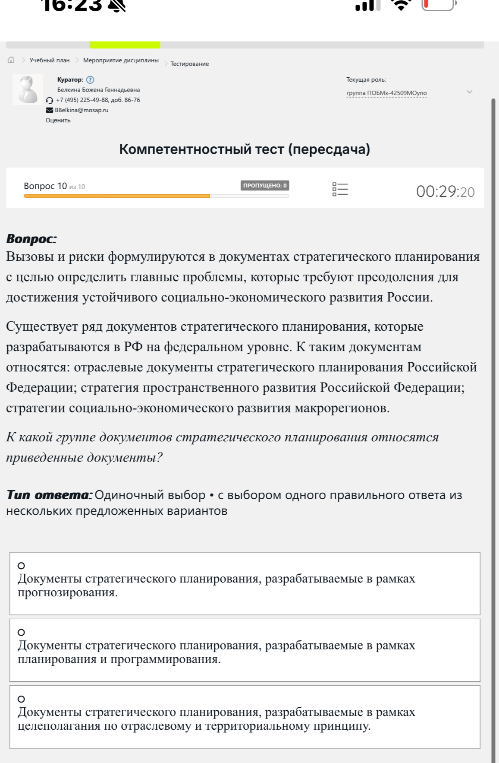Click the curator phone number
Viewport: 499px width, 763px height.
coord(98,100)
